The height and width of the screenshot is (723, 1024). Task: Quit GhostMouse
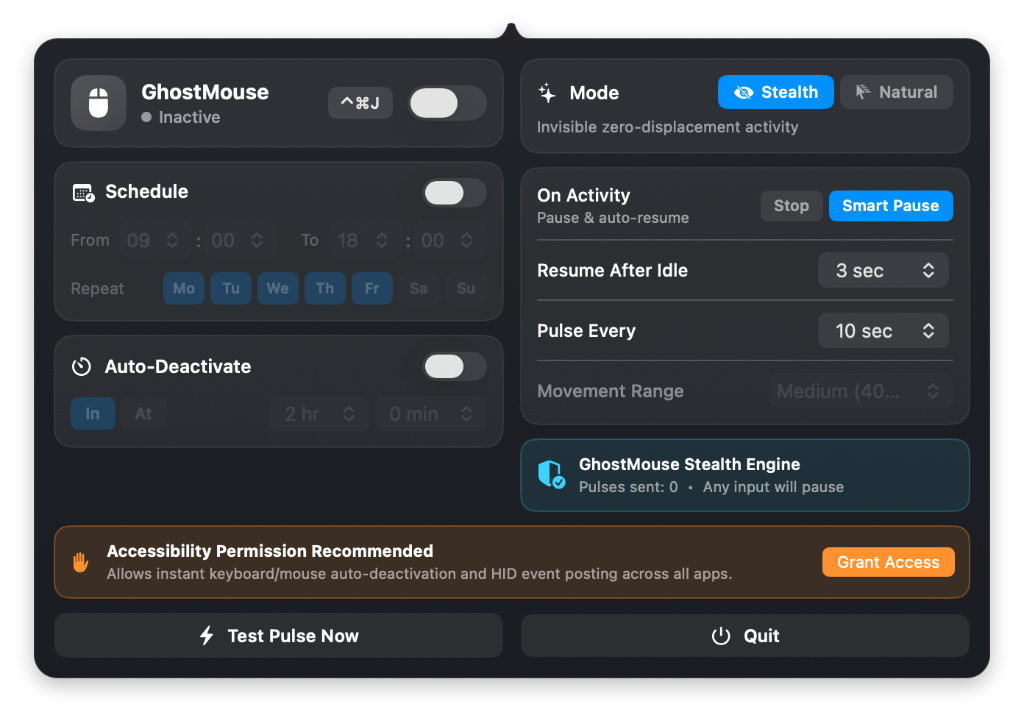[x=745, y=635]
